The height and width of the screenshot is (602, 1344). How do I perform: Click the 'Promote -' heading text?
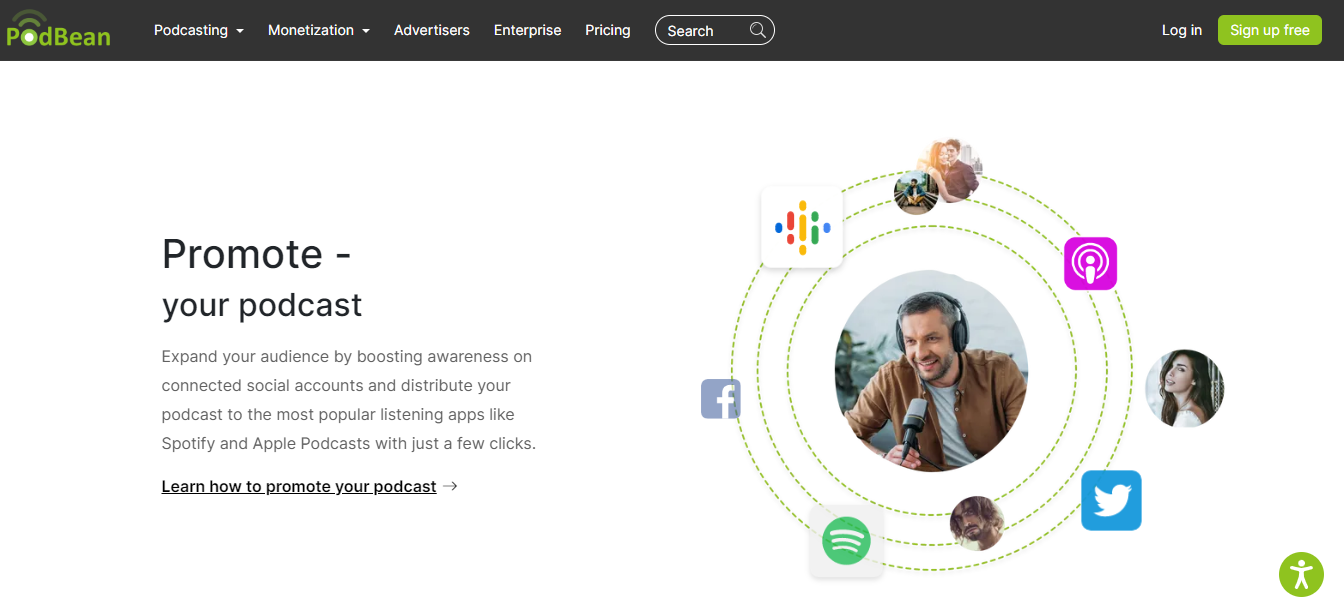(x=256, y=254)
